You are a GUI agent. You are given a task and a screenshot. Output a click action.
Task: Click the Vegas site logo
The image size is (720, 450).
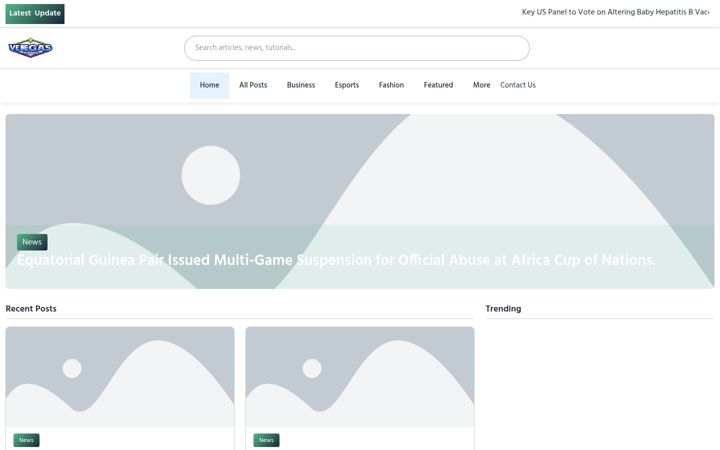coord(30,48)
